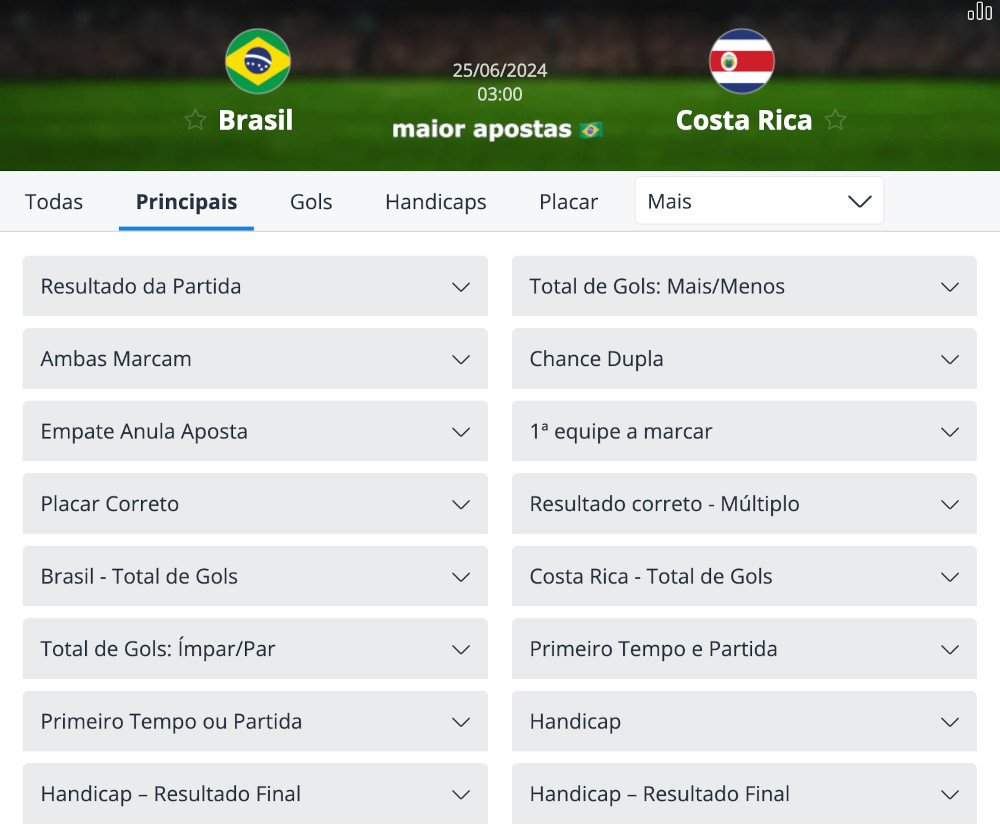
Task: Favorite Brasil using its star icon
Action: pyautogui.click(x=194, y=120)
